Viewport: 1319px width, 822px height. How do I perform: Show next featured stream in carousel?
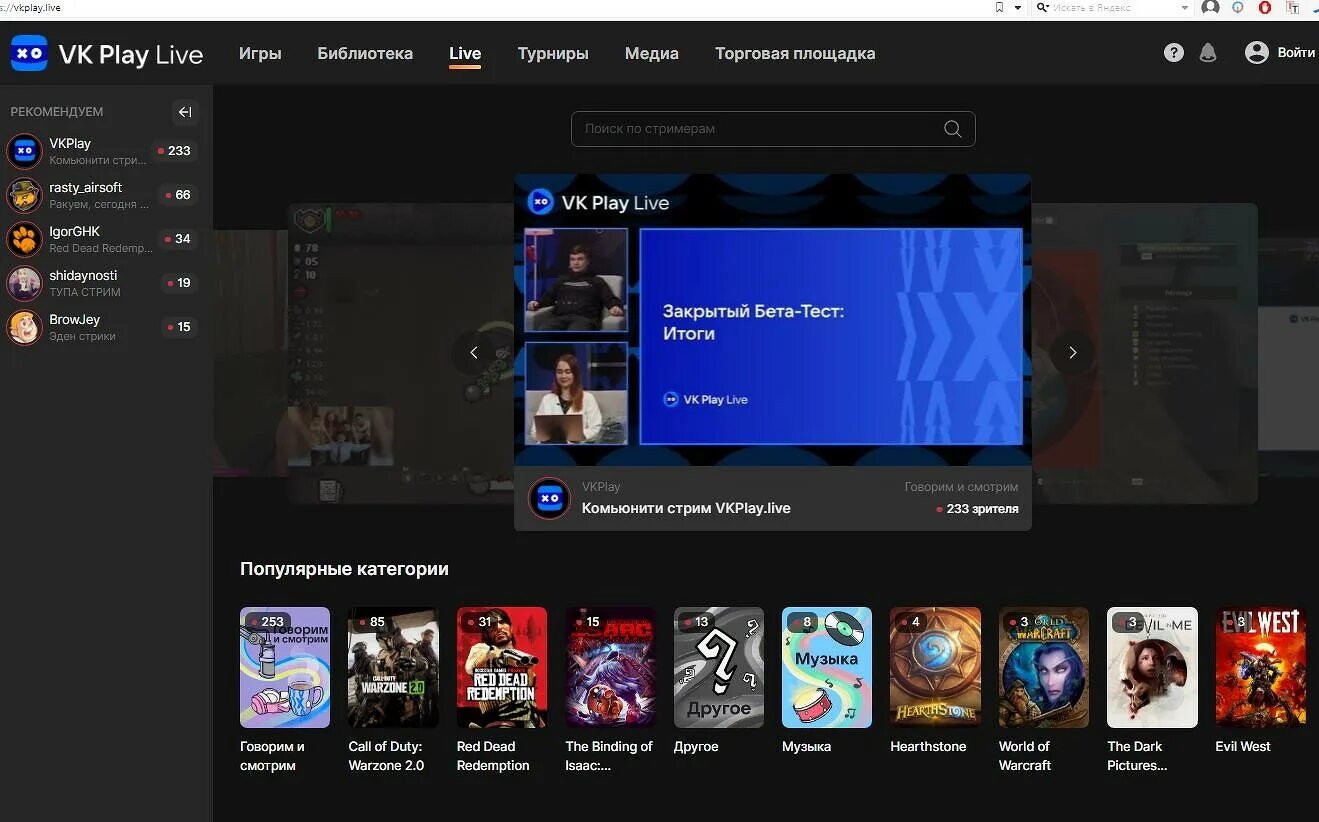[x=1072, y=352]
